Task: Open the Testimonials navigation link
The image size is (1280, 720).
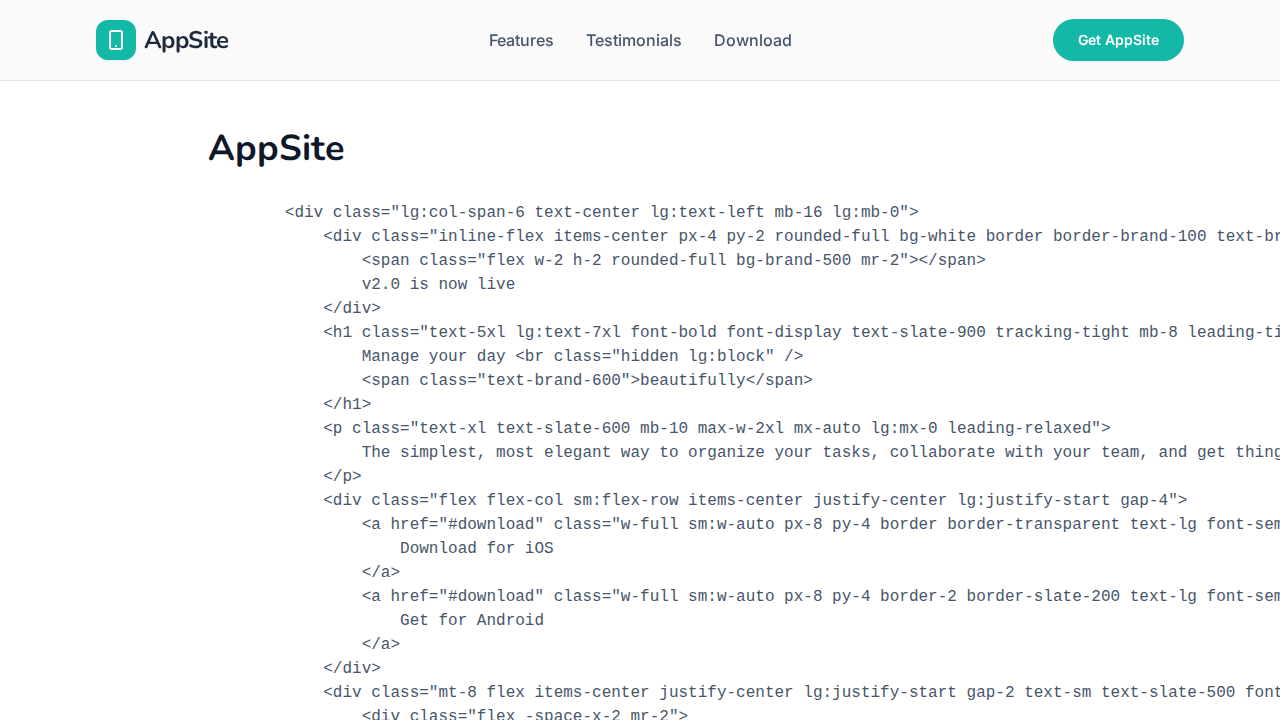Action: 633,40
